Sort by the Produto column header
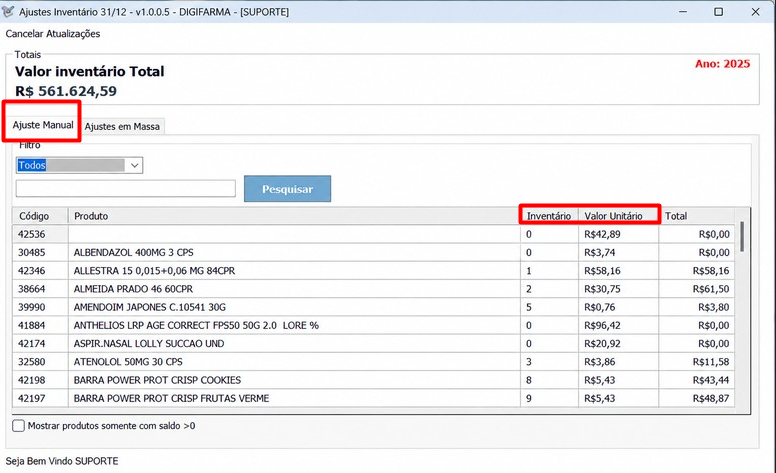 [x=294, y=216]
